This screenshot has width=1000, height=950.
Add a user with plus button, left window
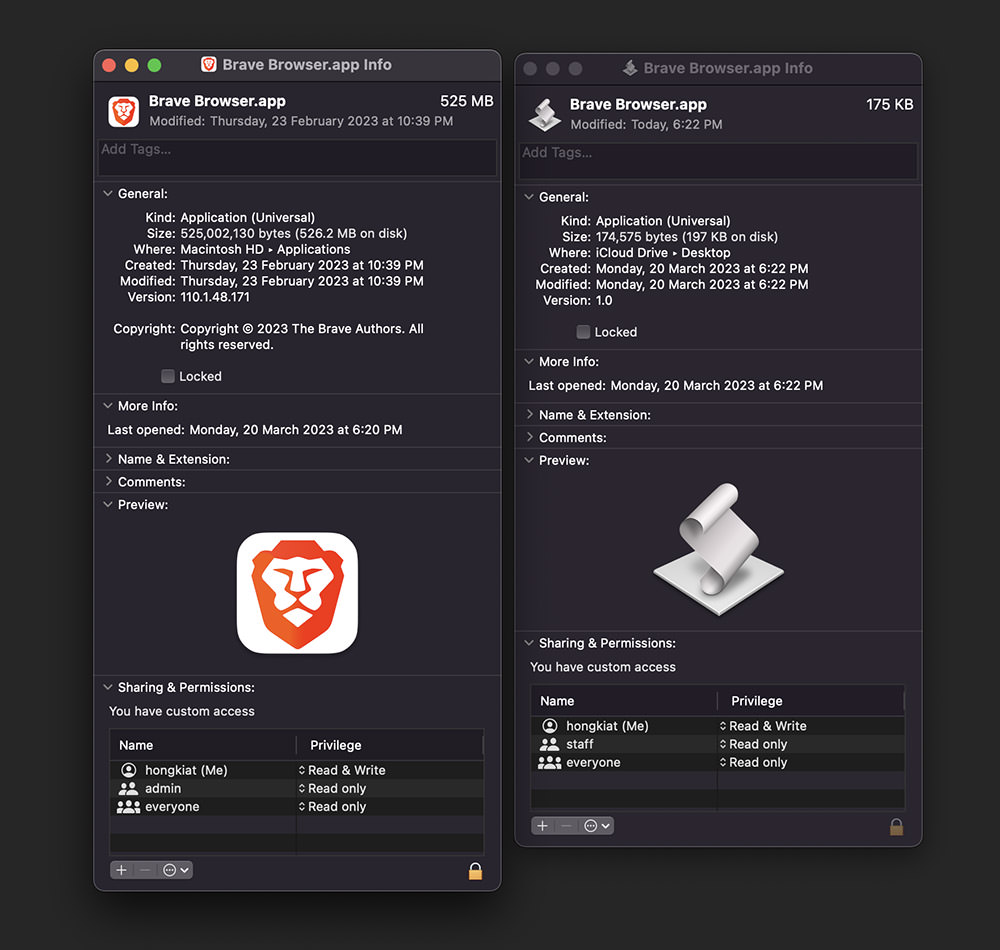(122, 870)
